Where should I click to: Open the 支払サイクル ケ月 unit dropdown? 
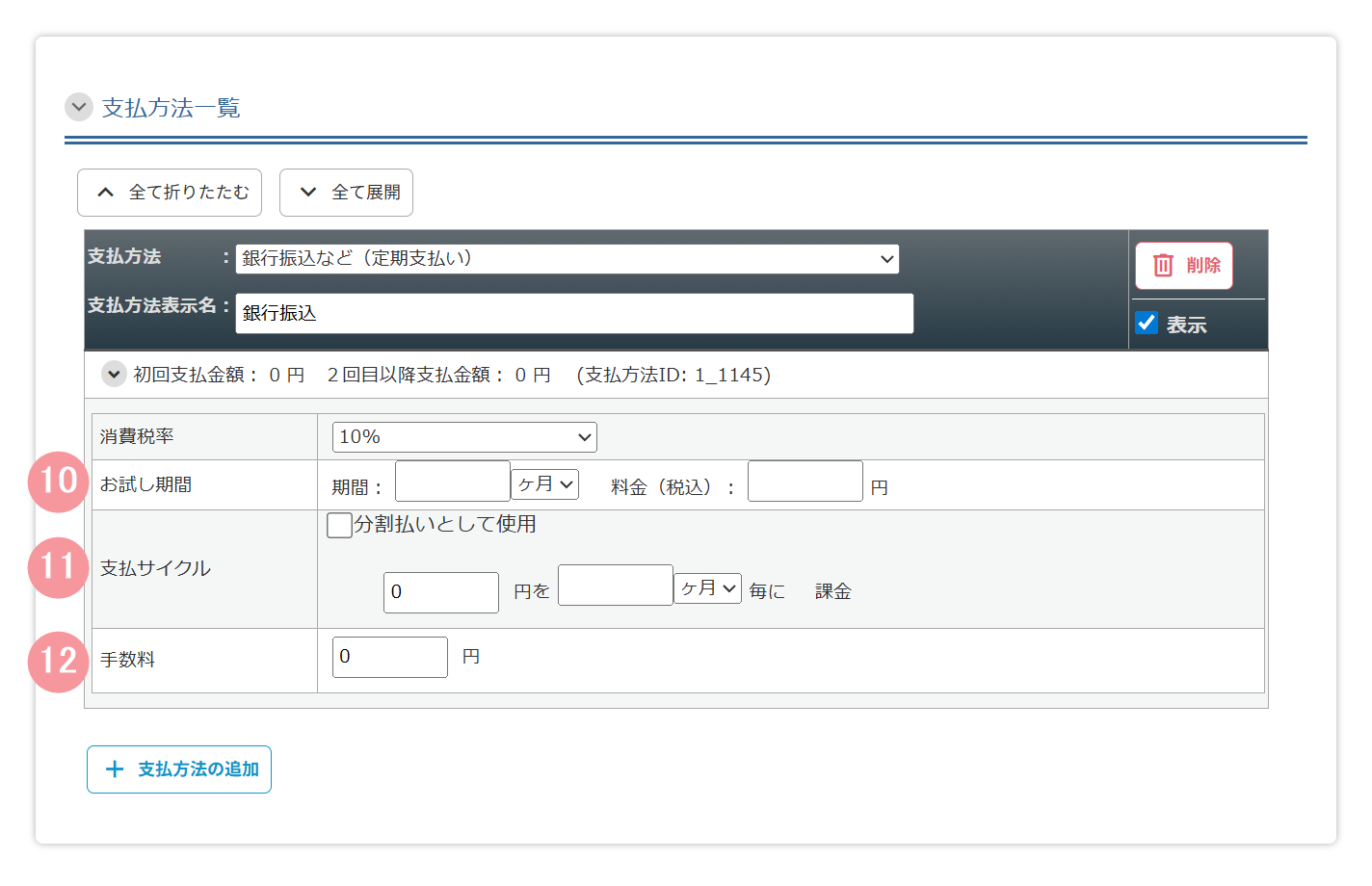click(x=707, y=588)
